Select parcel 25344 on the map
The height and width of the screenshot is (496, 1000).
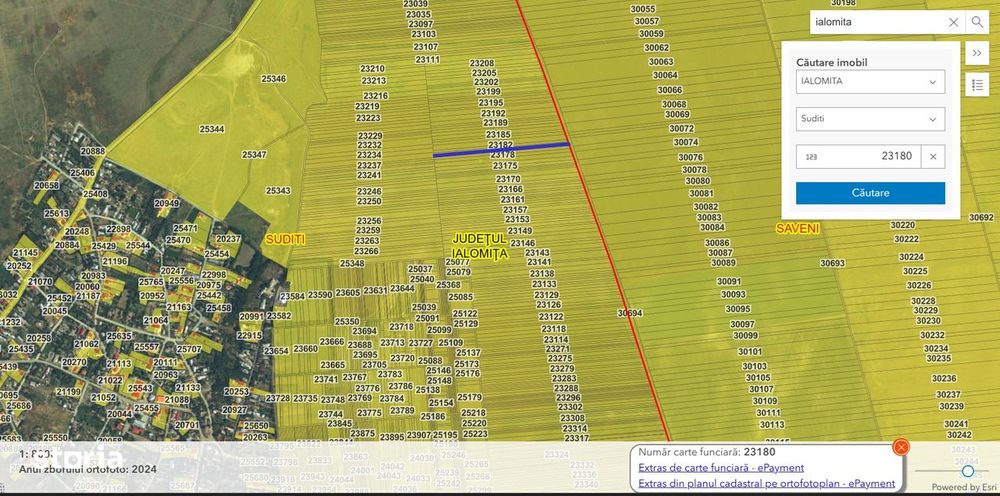(212, 129)
